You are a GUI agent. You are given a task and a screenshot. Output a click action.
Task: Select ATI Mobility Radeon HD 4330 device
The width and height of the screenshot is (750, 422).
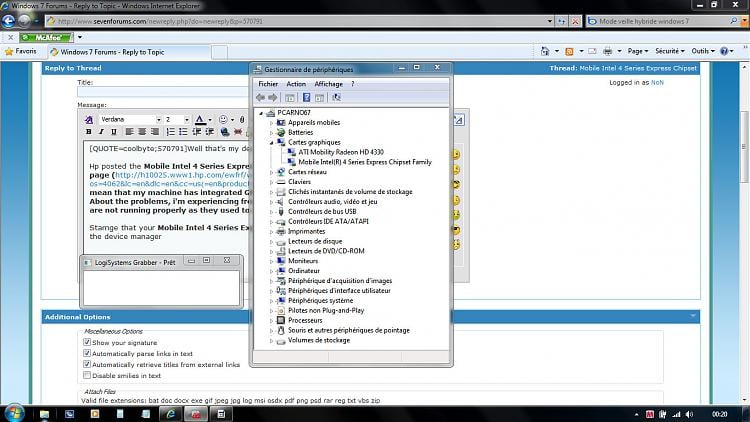click(341, 152)
